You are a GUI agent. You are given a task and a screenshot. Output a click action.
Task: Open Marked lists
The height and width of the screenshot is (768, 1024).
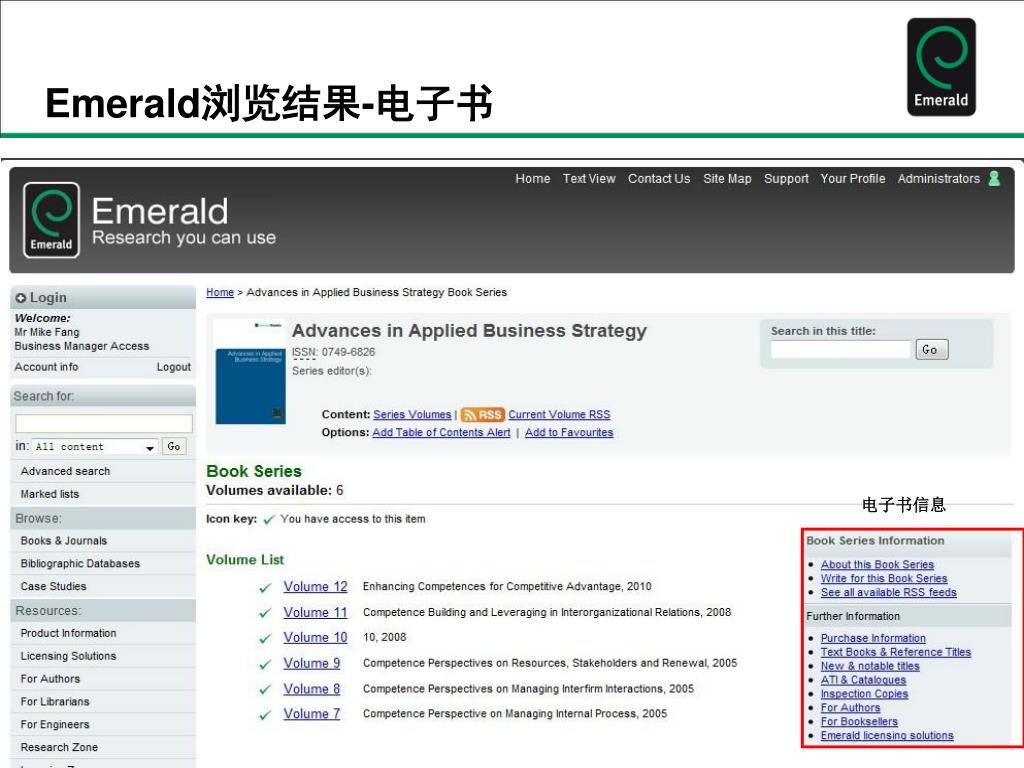click(50, 494)
